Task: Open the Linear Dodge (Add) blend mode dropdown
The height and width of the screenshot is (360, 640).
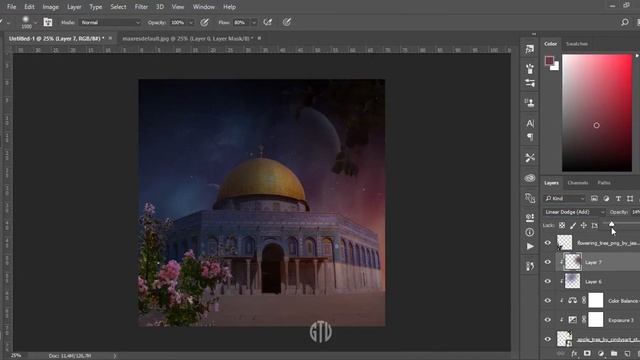Action: tap(574, 212)
